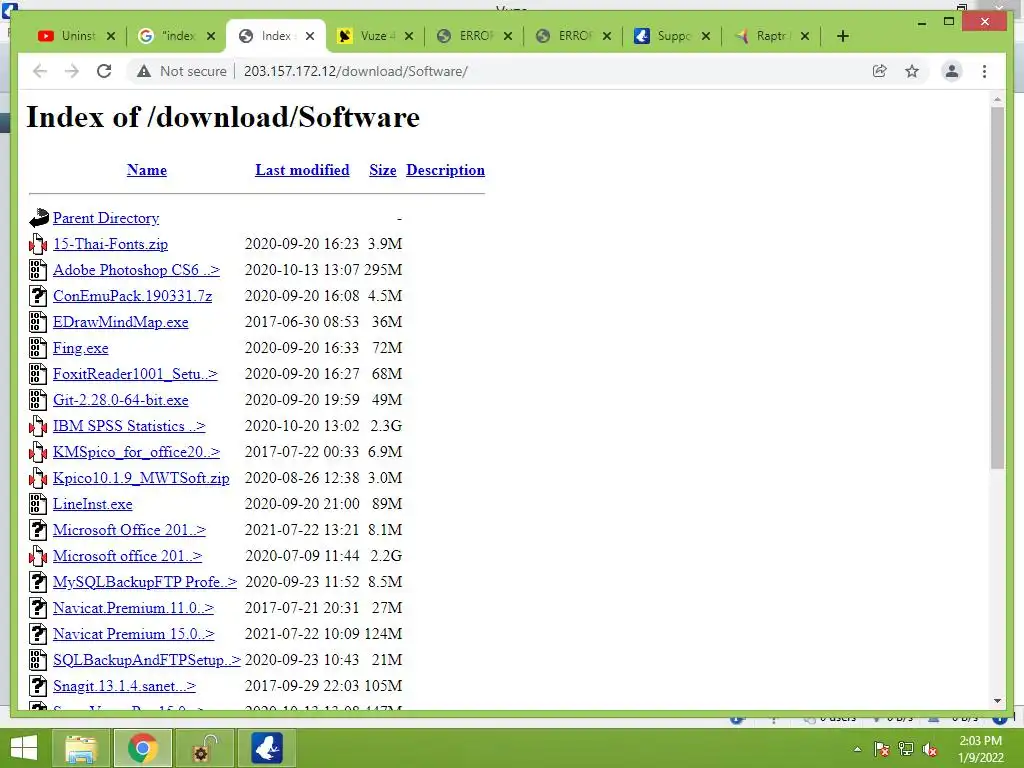1024x768 pixels.
Task: Sort listing by Size column
Action: (383, 170)
